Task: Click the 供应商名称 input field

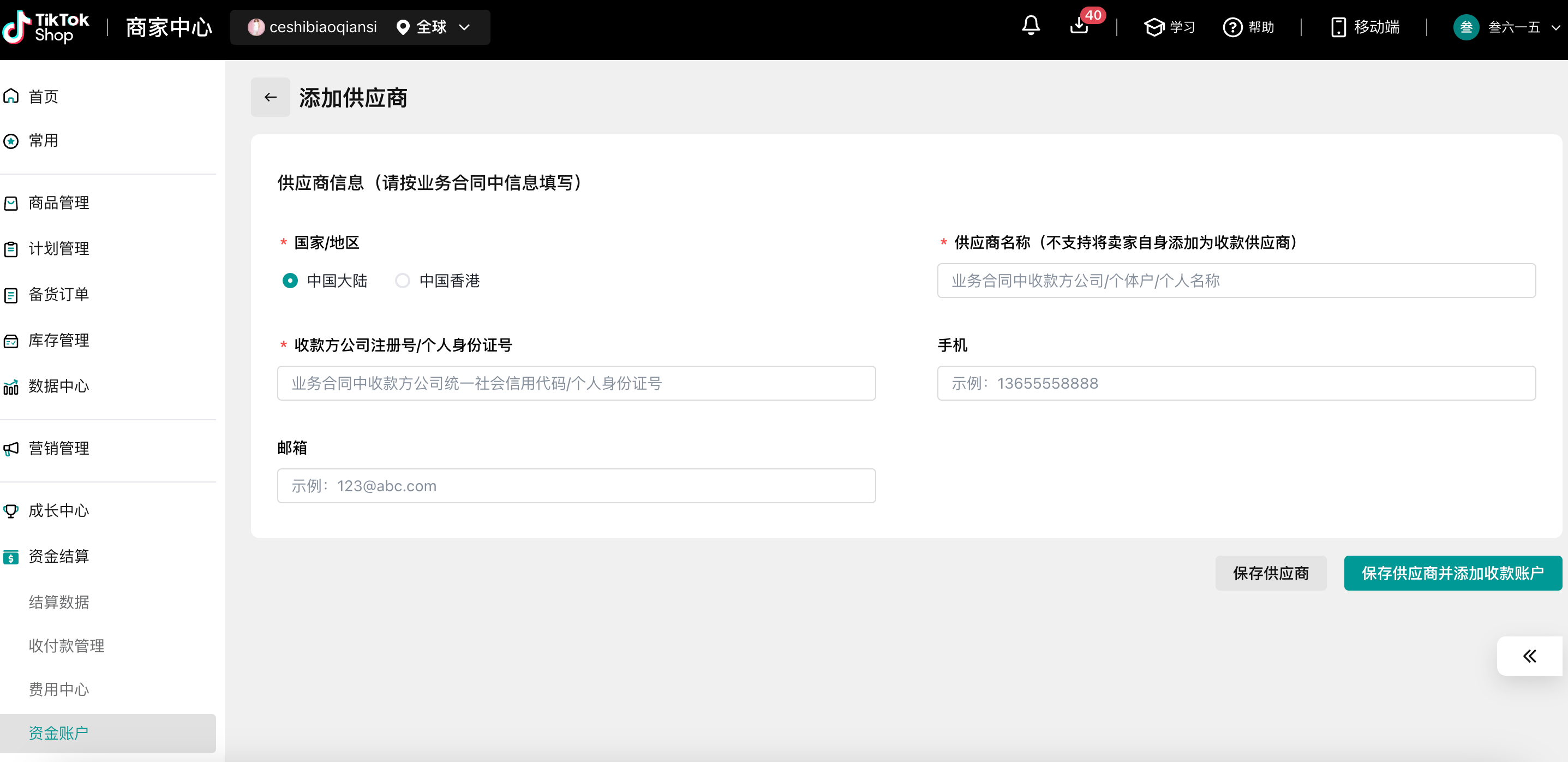Action: coord(1236,281)
